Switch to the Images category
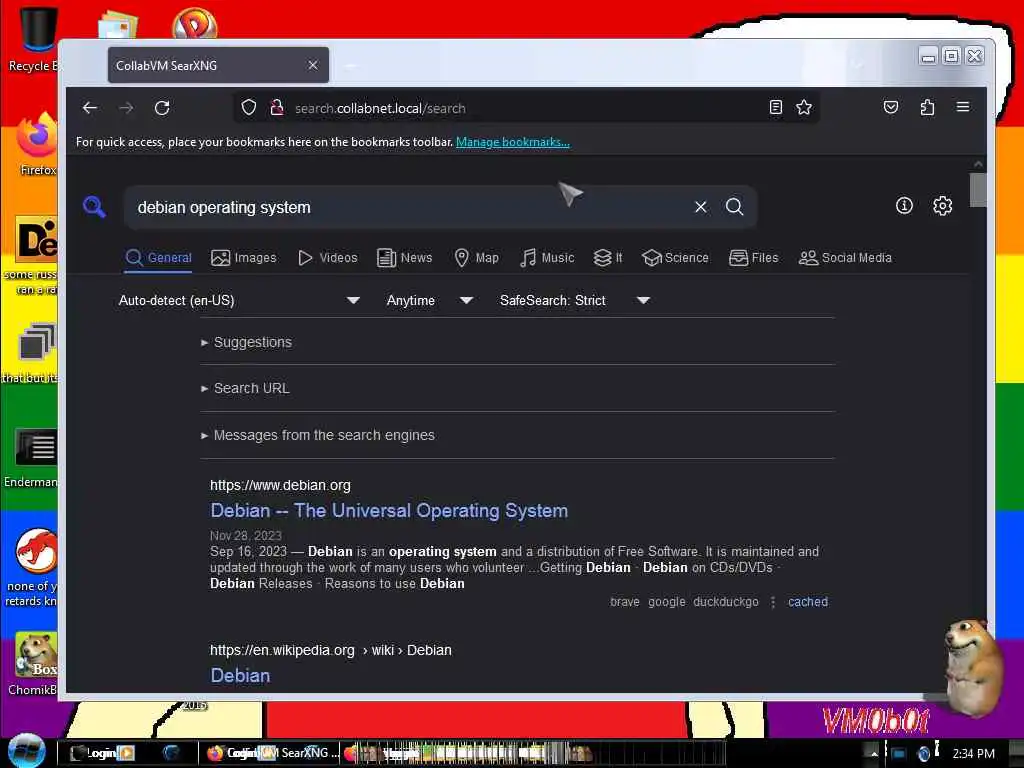Screen dimensions: 1024x768 pos(244,257)
